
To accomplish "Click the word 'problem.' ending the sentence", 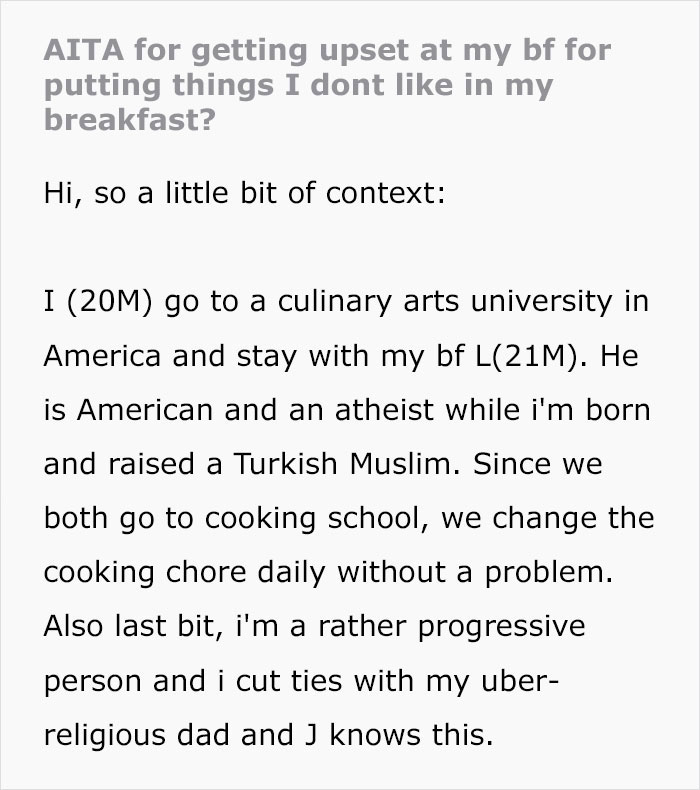I will pyautogui.click(x=549, y=572).
